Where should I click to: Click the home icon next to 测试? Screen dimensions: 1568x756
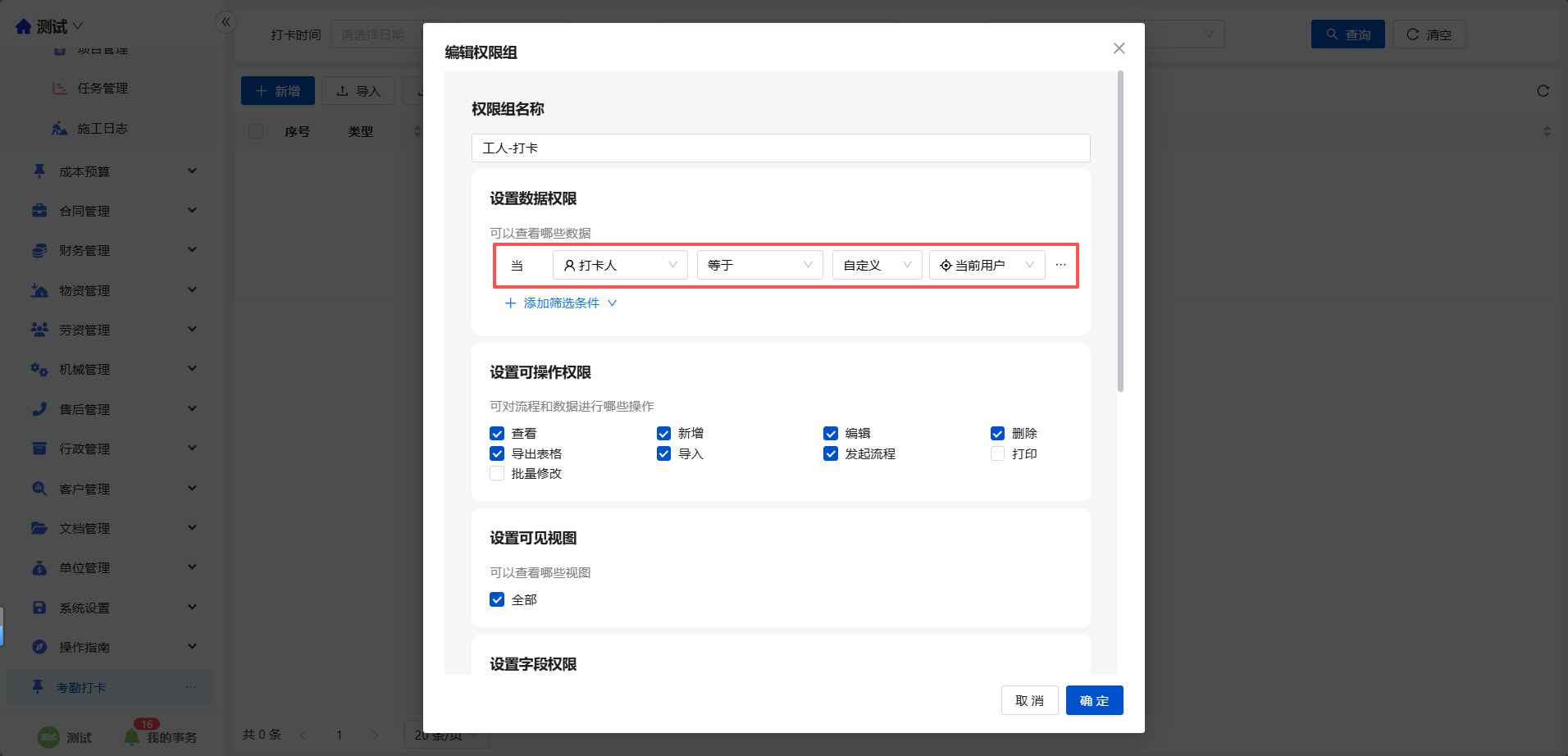[24, 27]
